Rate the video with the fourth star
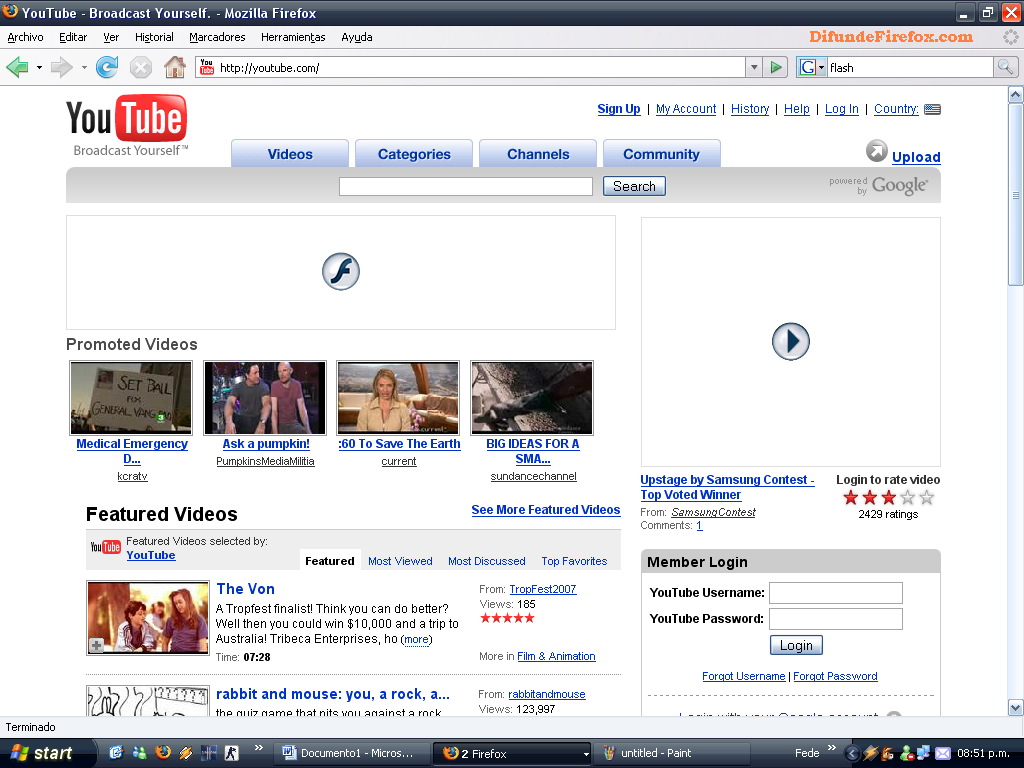The height and width of the screenshot is (768, 1024). click(x=908, y=498)
